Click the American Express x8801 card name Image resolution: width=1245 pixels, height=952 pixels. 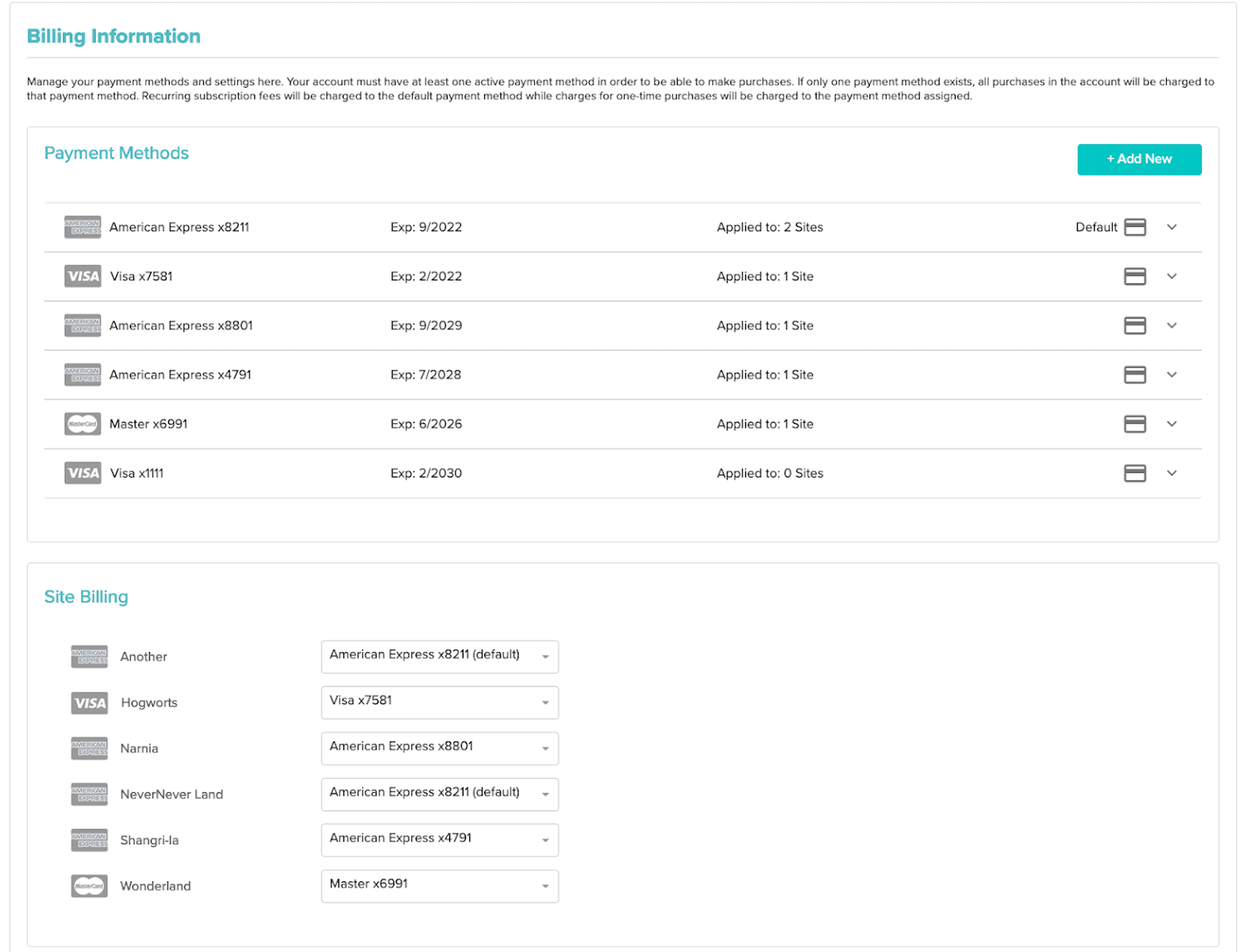[181, 325]
